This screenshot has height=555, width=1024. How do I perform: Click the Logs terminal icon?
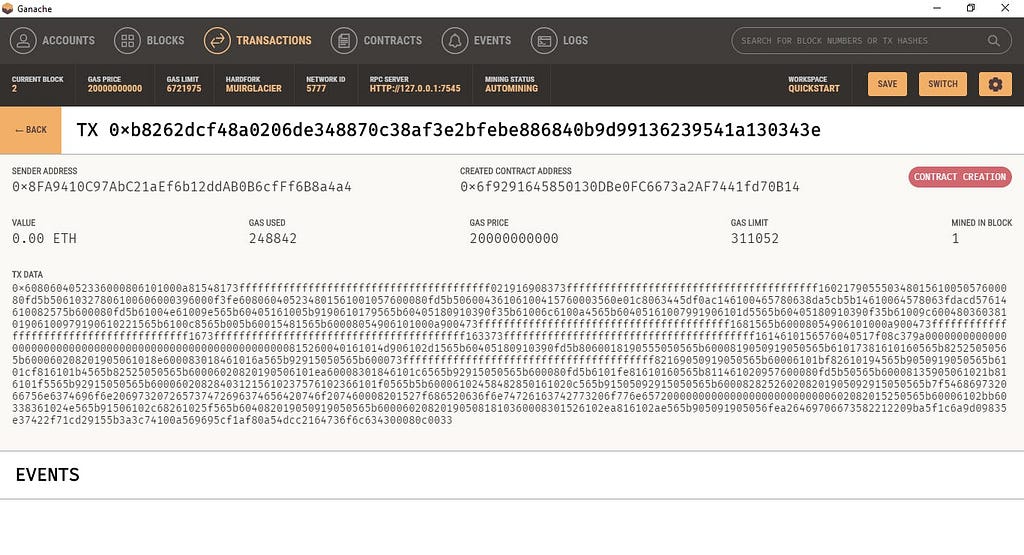click(x=544, y=40)
